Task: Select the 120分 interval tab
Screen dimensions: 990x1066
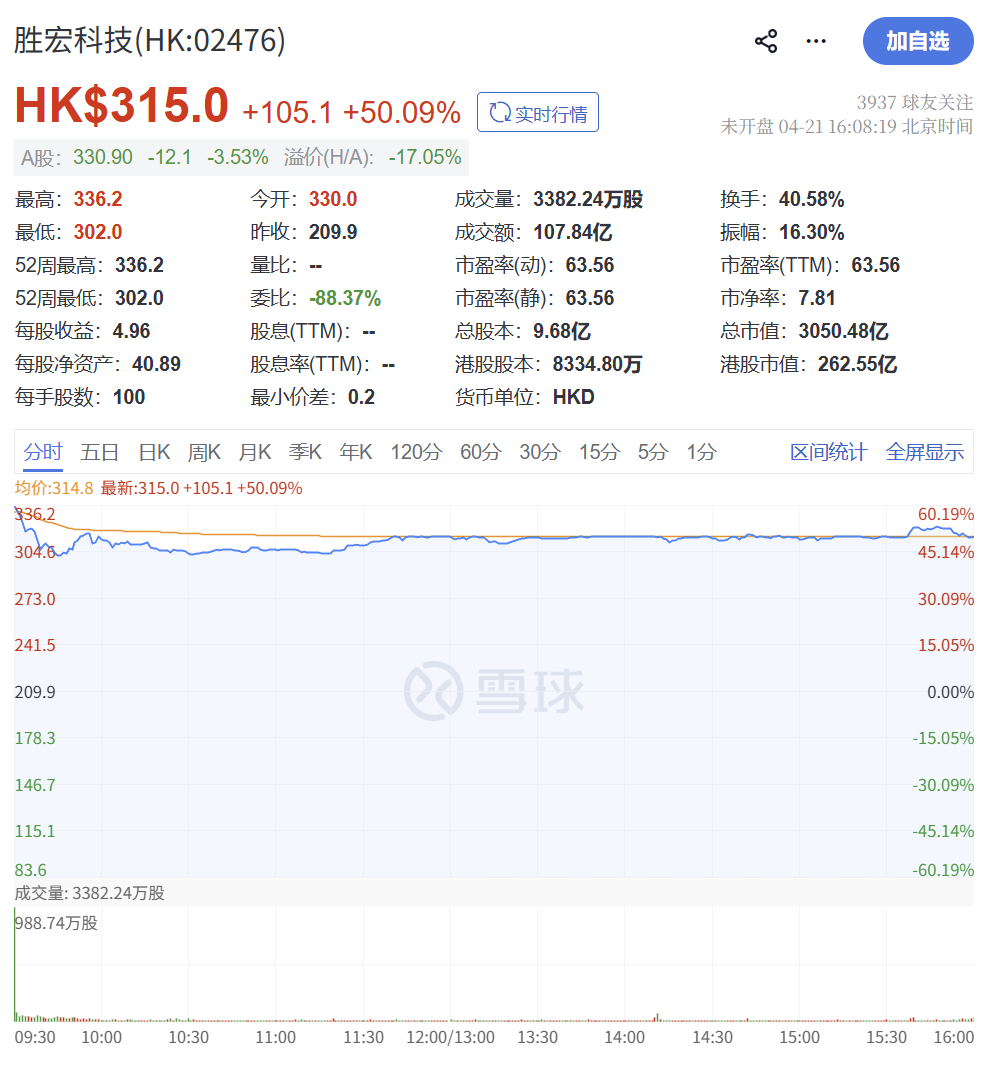Action: coord(416,452)
